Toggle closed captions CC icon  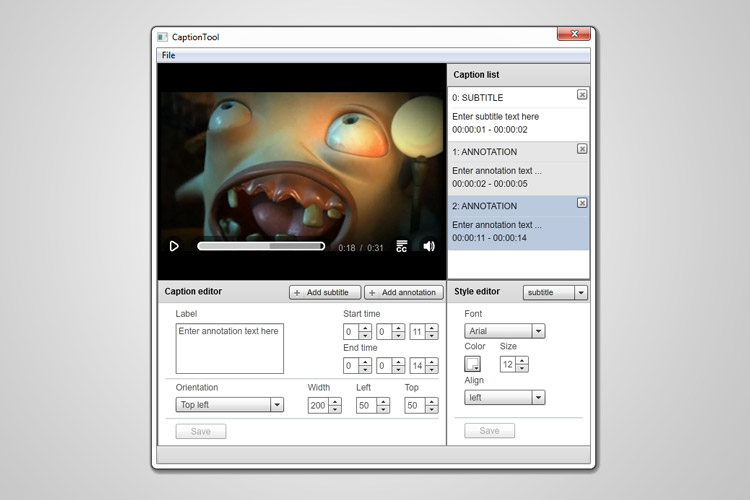point(402,246)
